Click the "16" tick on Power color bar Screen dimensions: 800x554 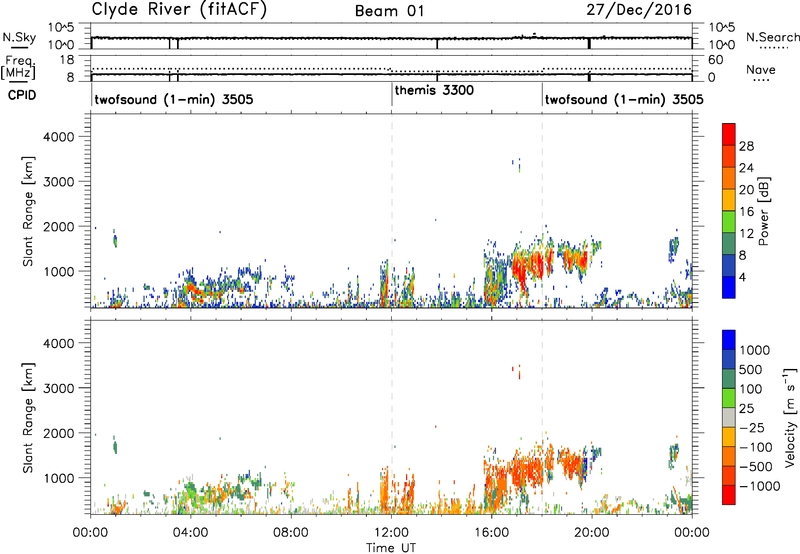pos(746,212)
